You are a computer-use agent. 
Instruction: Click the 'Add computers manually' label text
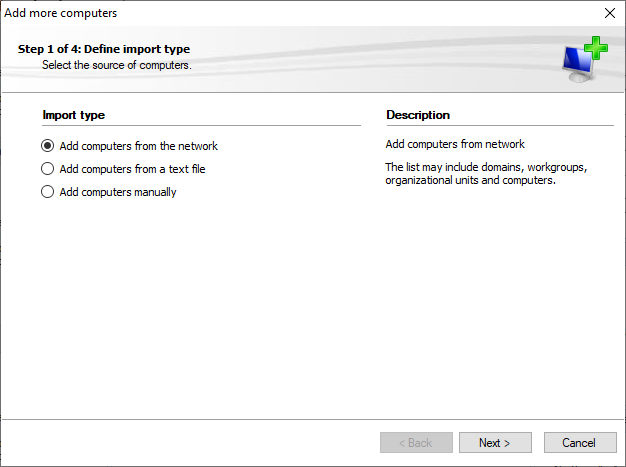[x=118, y=192]
